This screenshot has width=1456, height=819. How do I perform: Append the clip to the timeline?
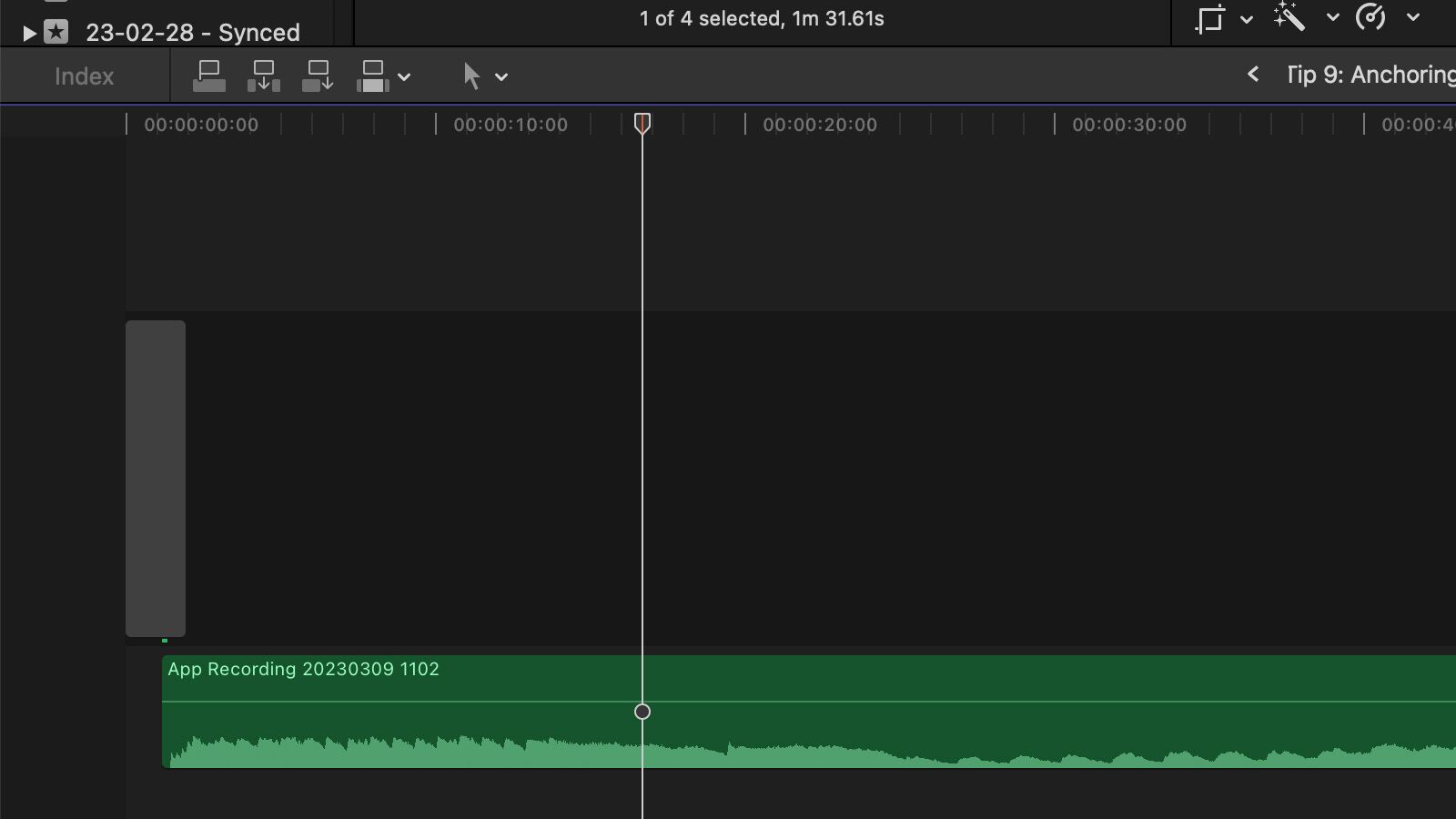point(318,76)
